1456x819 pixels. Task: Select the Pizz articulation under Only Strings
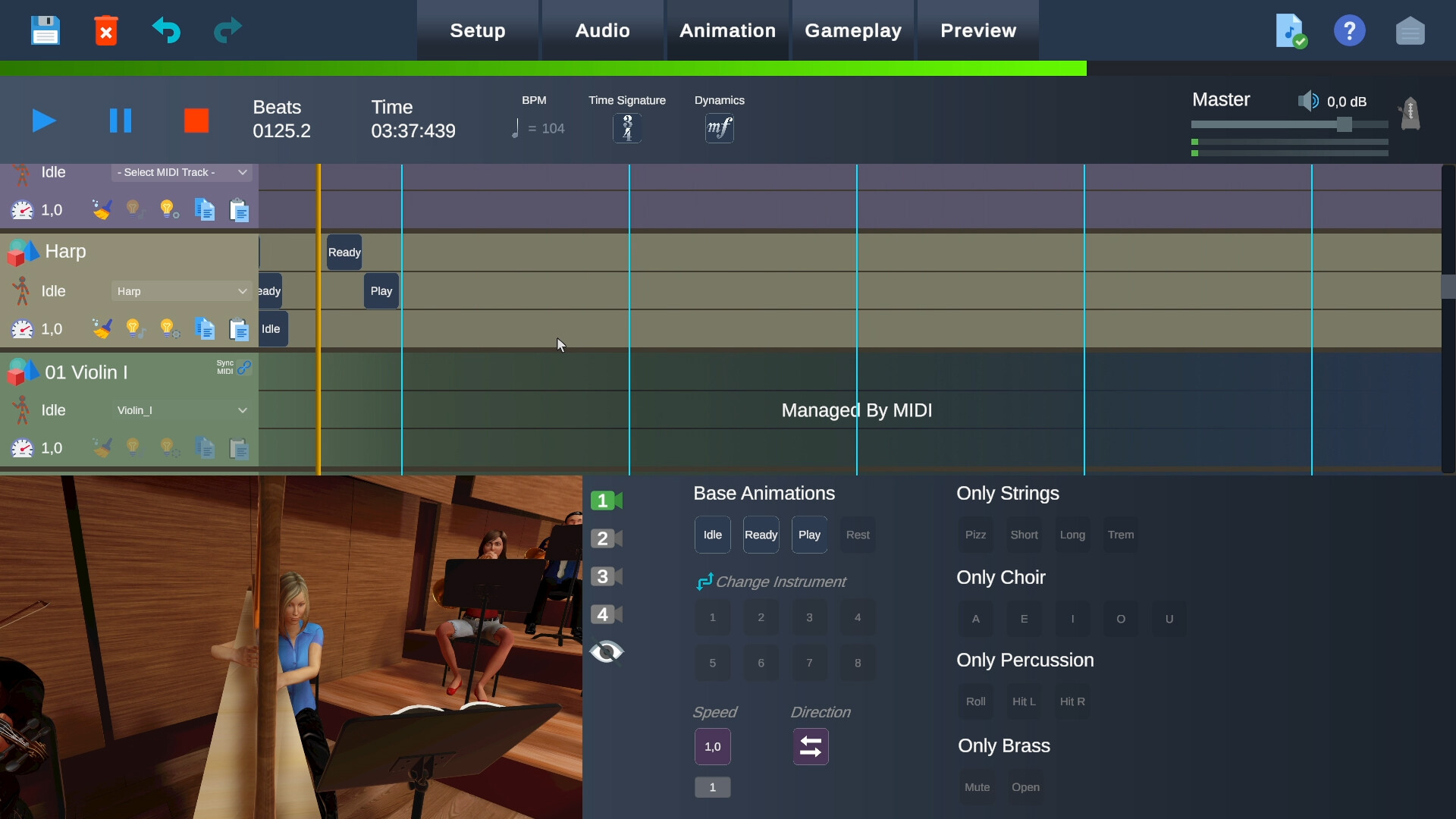tap(975, 534)
